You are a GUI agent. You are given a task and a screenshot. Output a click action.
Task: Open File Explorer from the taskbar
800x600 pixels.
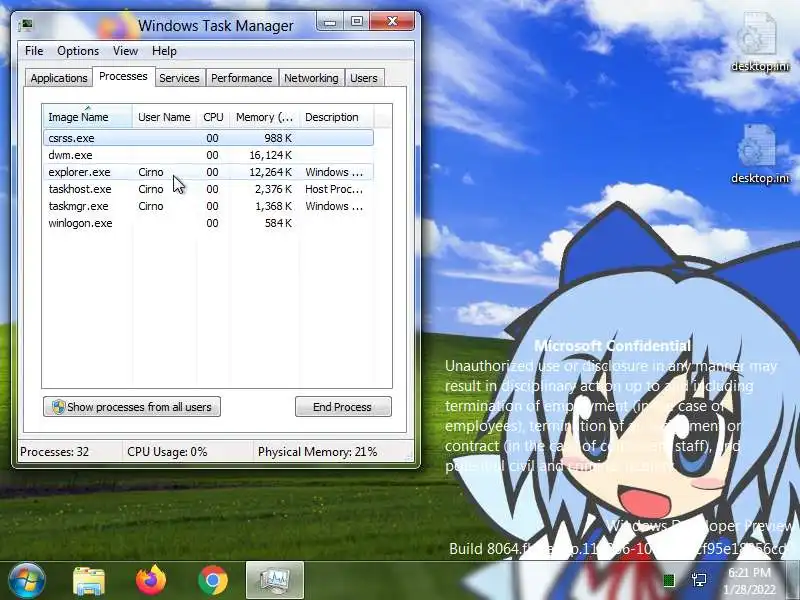pos(89,581)
